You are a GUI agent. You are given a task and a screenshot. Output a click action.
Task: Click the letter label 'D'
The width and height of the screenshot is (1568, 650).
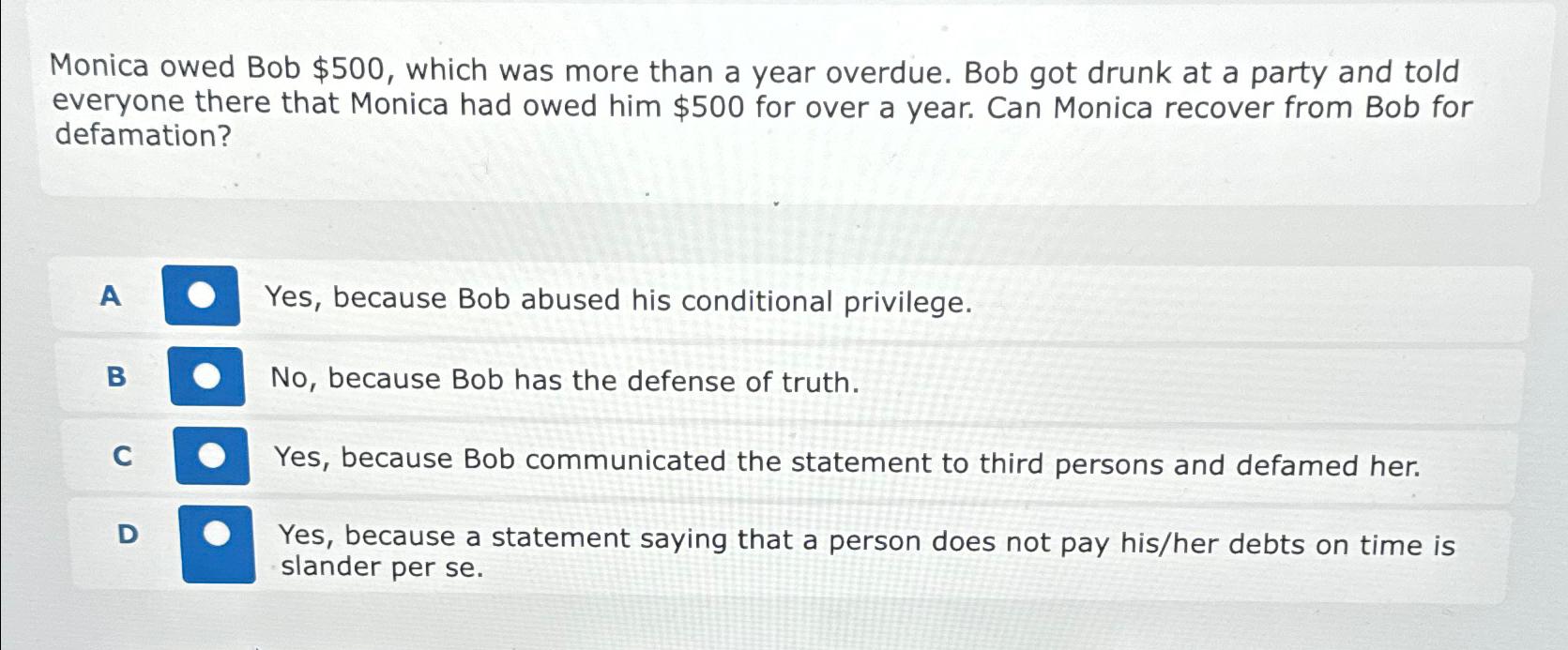(x=128, y=533)
